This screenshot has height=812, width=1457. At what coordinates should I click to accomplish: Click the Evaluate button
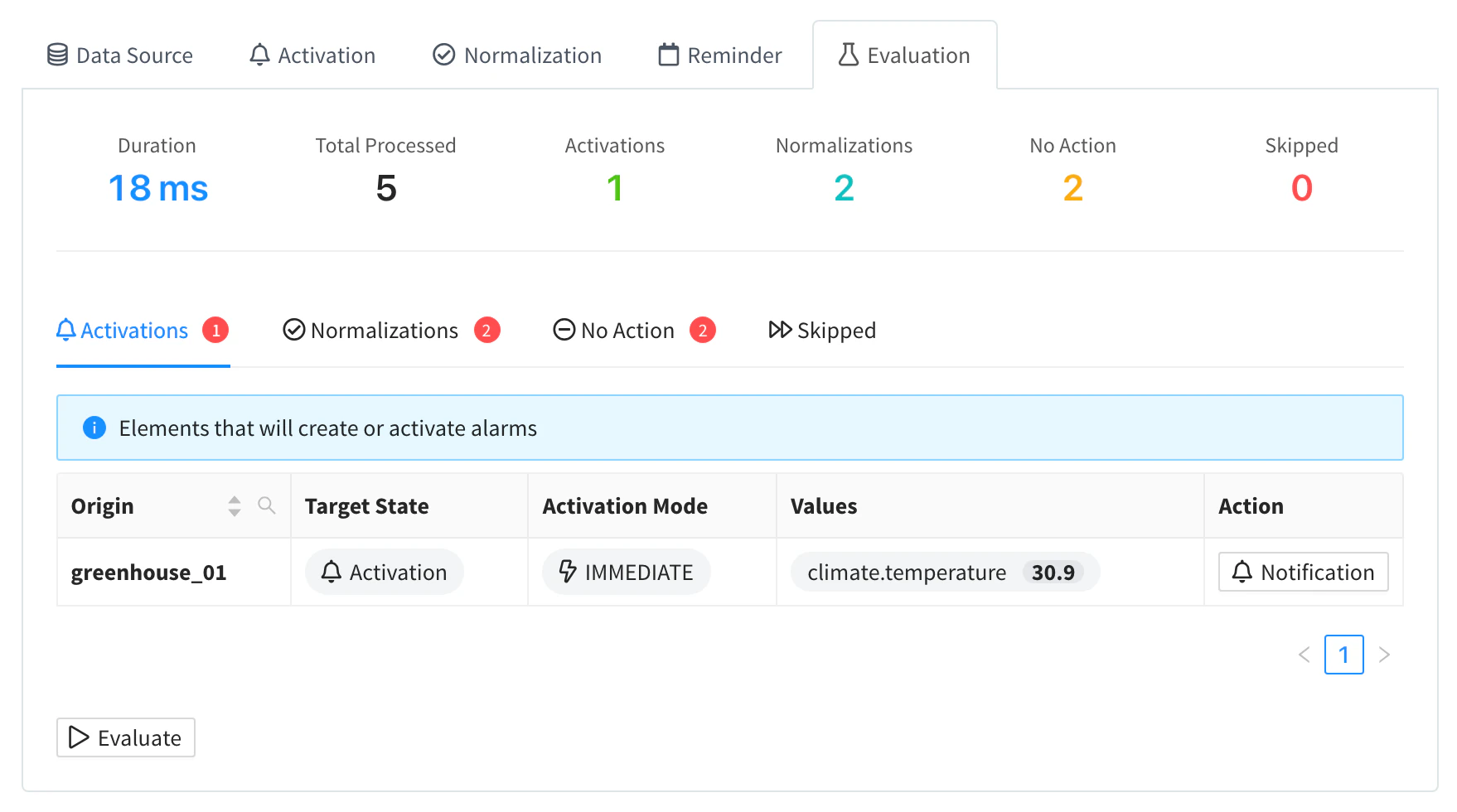(x=126, y=737)
